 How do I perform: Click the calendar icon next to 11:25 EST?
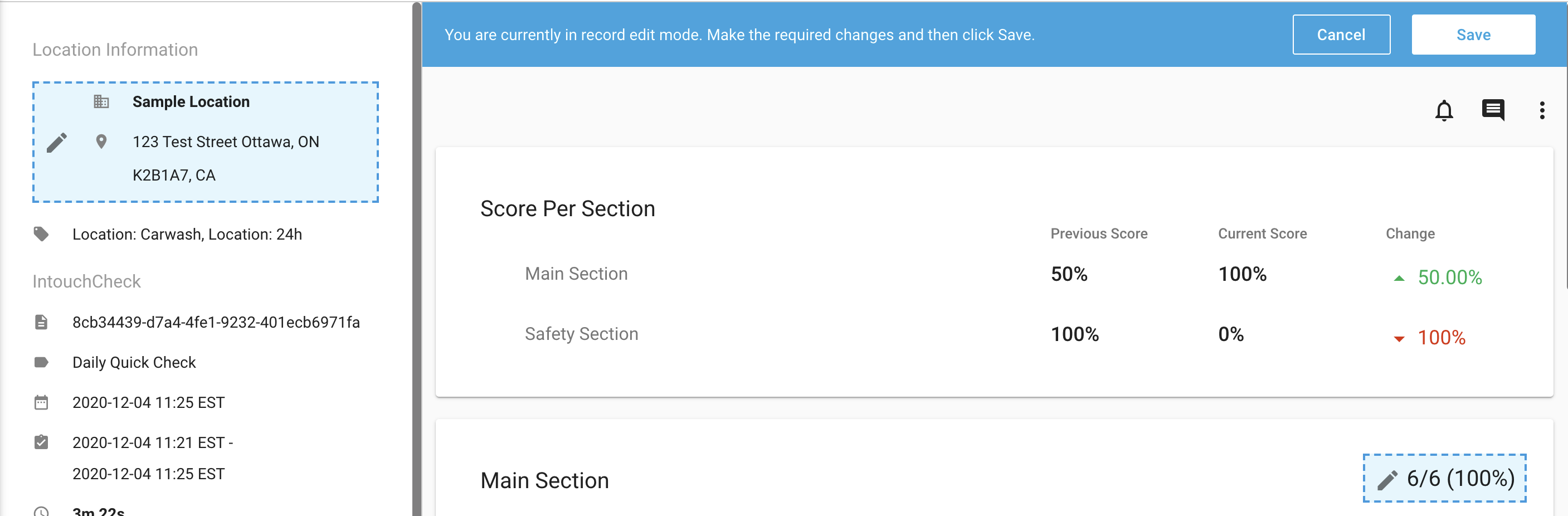click(41, 403)
